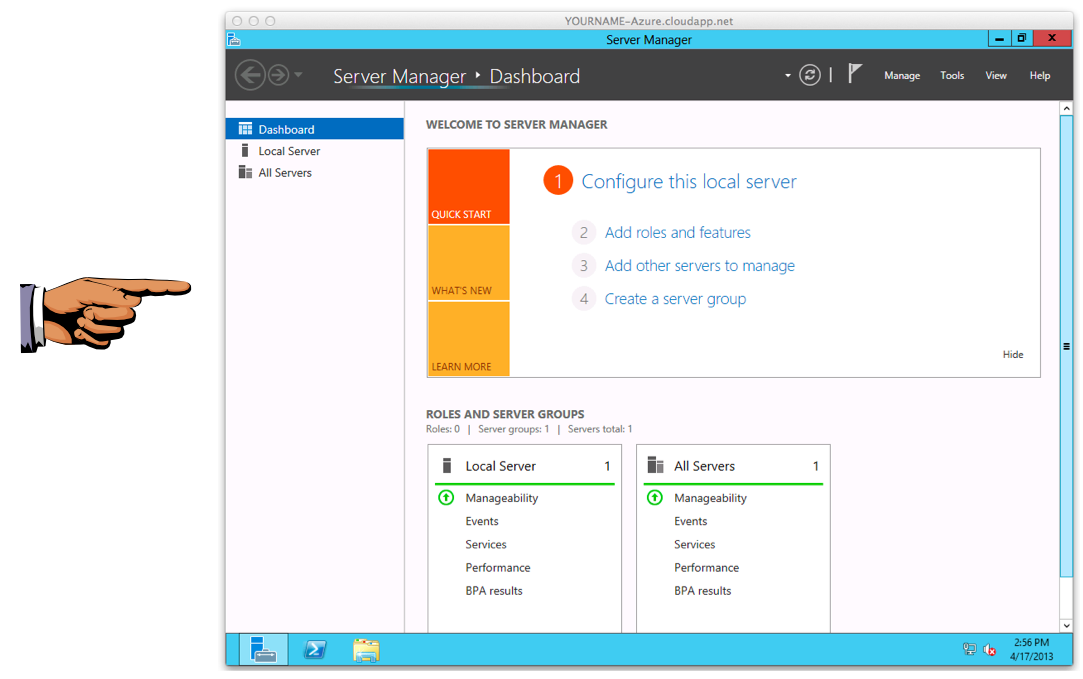This screenshot has height=679, width=1083.
Task: Open Services under the Local Server tile
Action: 486,544
